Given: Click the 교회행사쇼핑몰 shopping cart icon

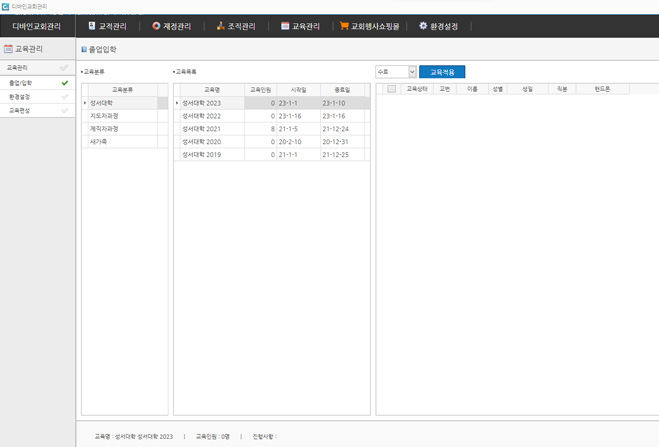Looking at the screenshot, I should (x=344, y=26).
